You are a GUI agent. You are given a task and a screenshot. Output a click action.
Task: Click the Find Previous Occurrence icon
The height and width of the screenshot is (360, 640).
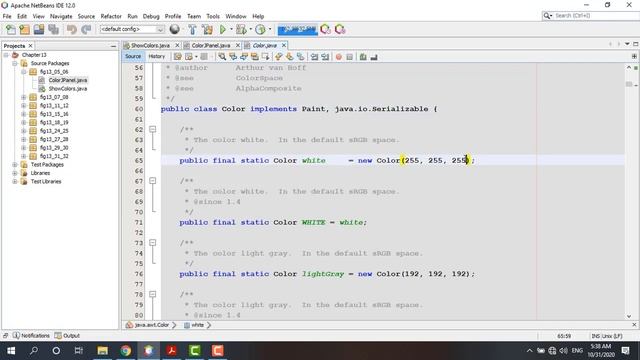click(233, 57)
